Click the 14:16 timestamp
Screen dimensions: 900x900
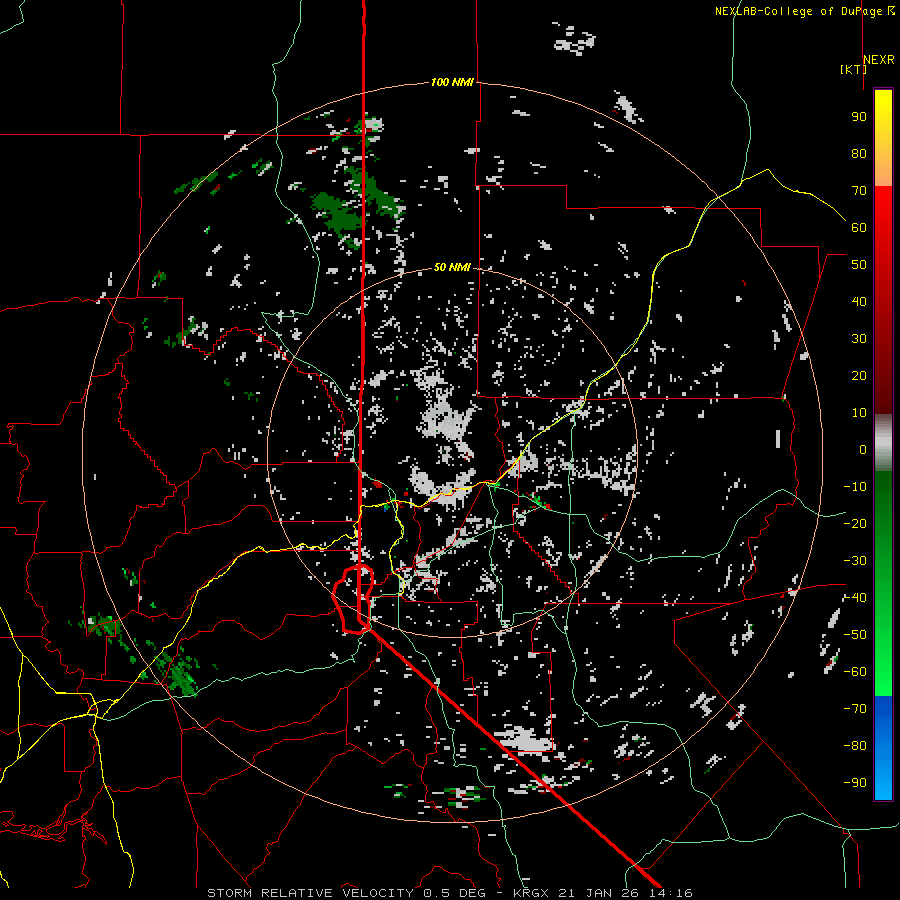click(x=670, y=893)
